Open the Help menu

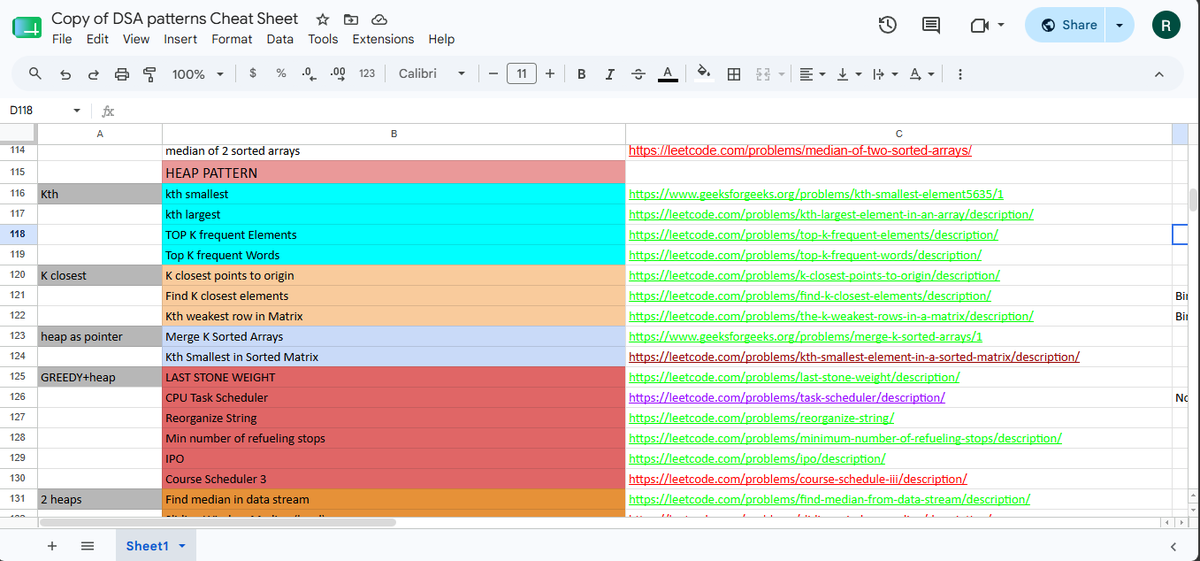pos(441,39)
